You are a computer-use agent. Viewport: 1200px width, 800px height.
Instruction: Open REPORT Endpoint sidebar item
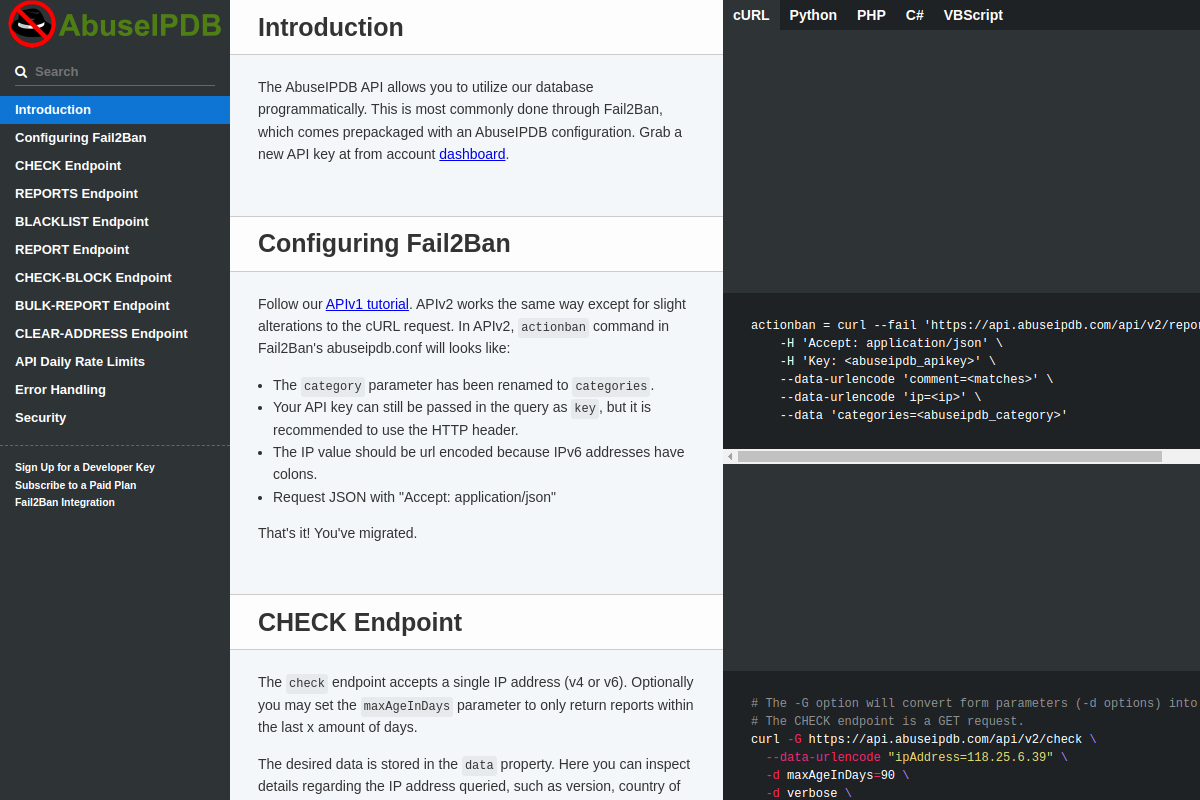point(115,250)
